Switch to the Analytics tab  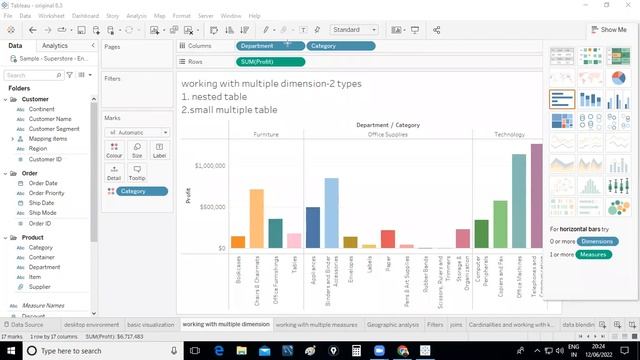(55, 46)
